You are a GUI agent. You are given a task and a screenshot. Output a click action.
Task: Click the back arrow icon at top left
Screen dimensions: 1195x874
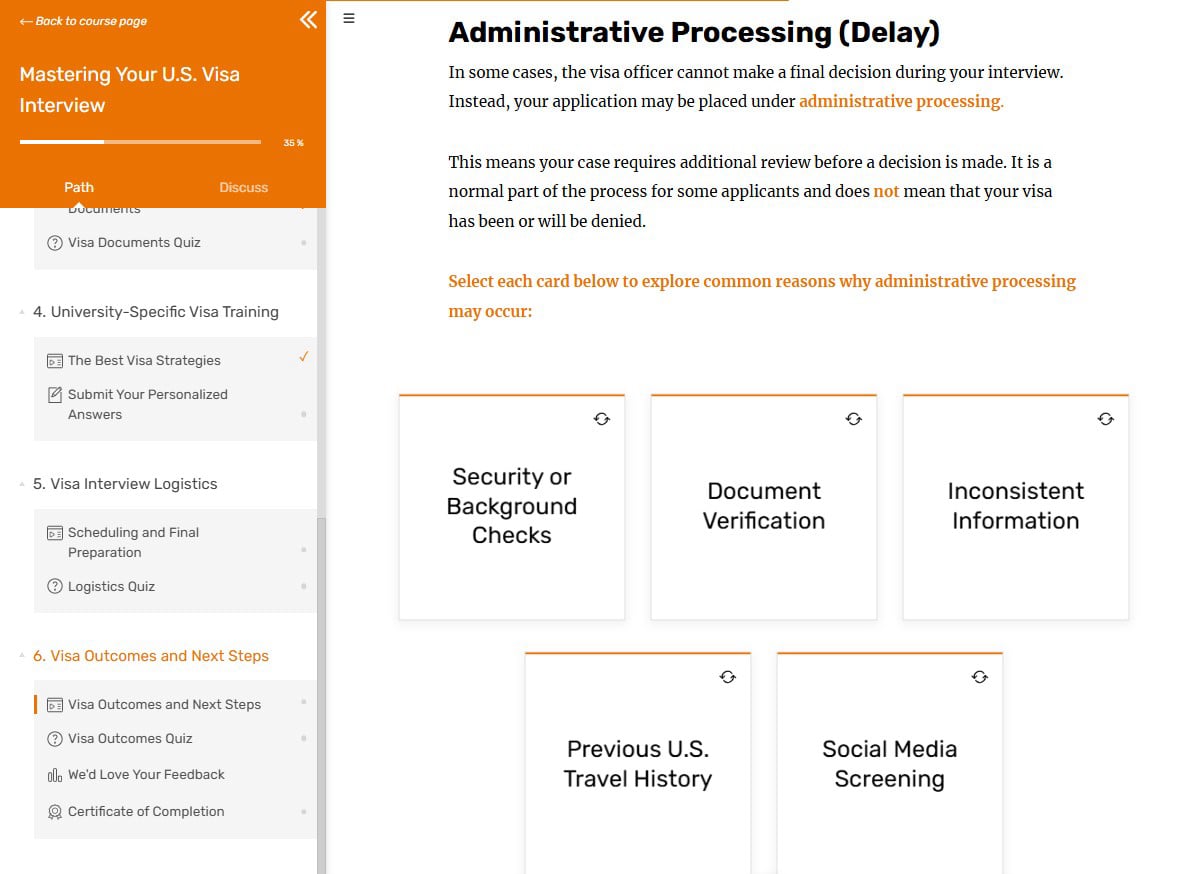(26, 21)
